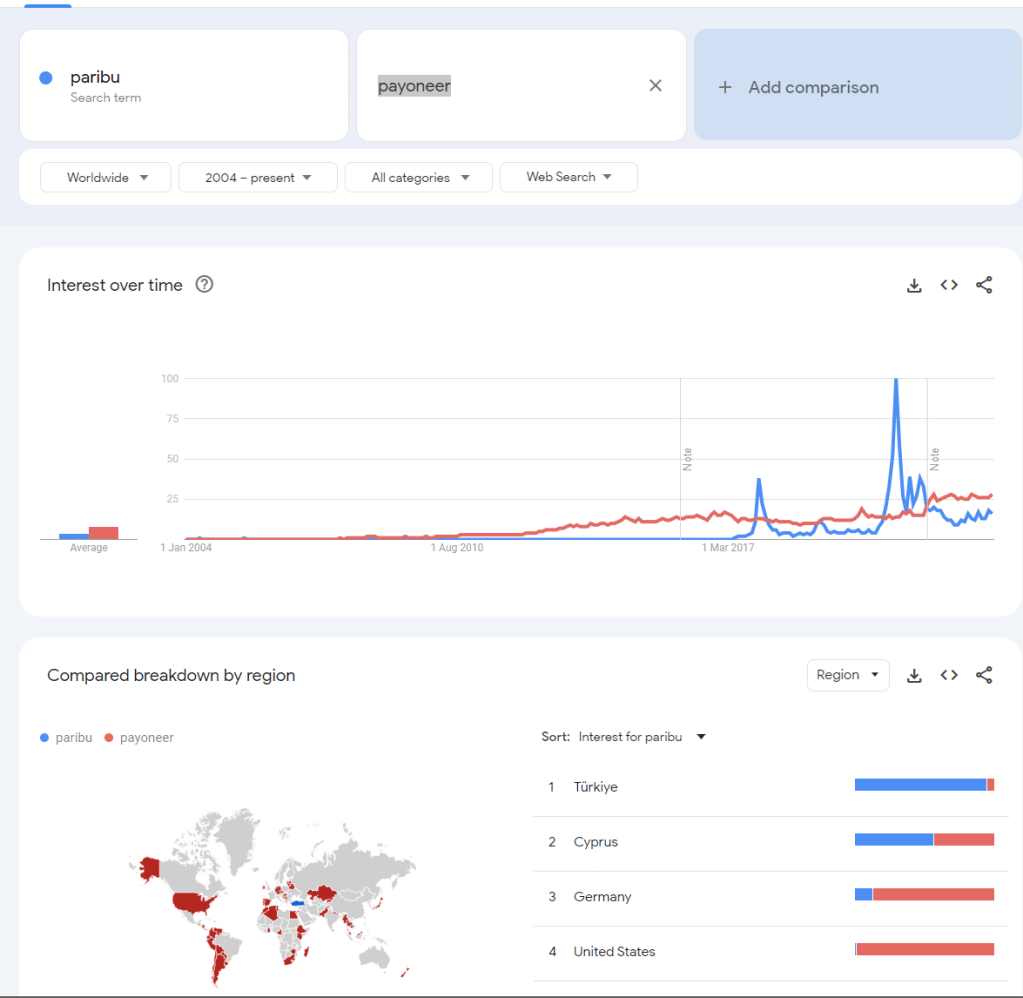Click the second Note marker near chart end
This screenshot has width=1023, height=998.
point(934,459)
